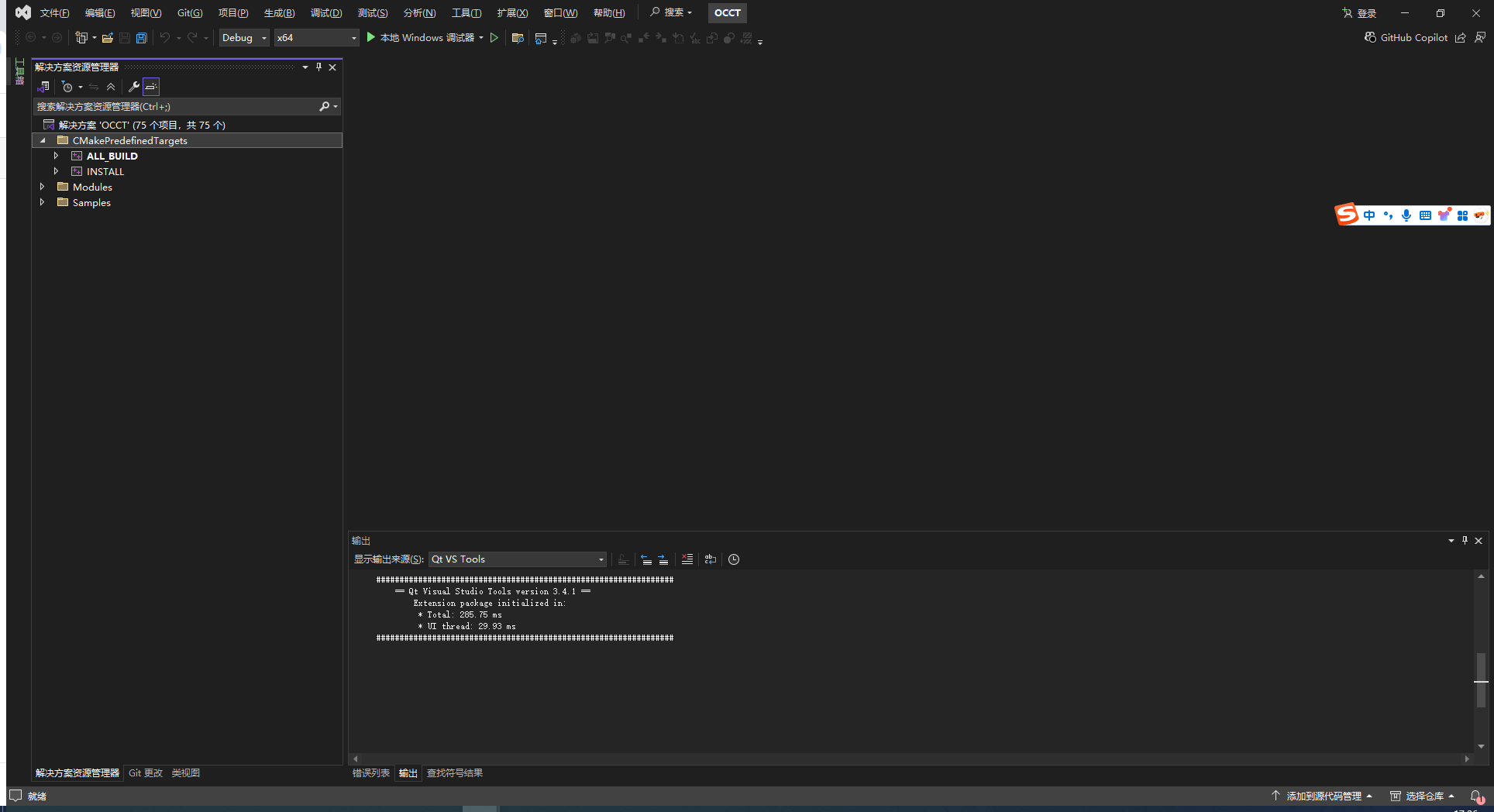Click the Output horizontal scrollbar right arrow
Viewport: 1494px width, 812px height.
(x=1467, y=759)
